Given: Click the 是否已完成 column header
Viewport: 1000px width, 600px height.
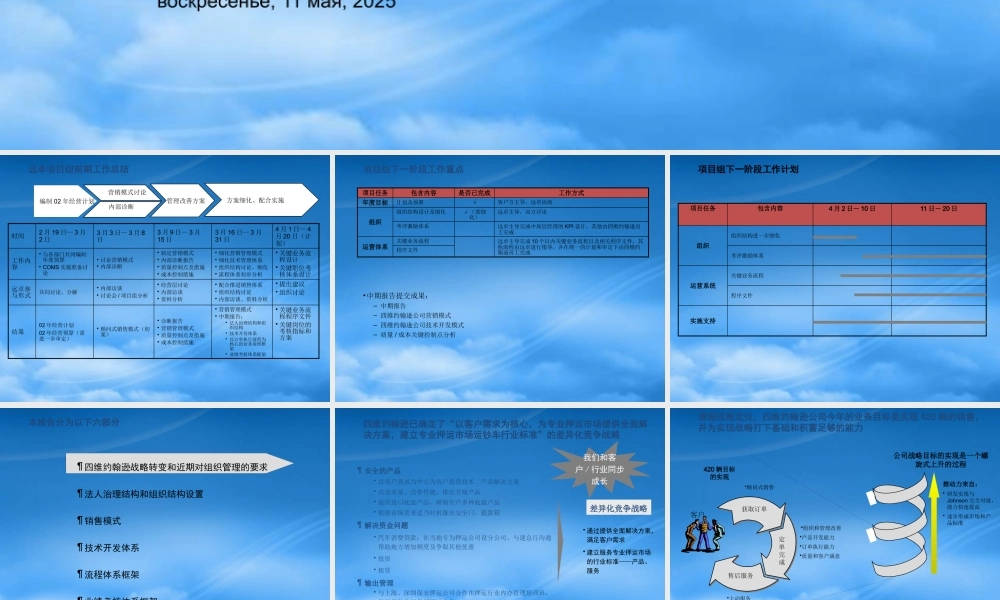Looking at the screenshot, I should point(474,193).
